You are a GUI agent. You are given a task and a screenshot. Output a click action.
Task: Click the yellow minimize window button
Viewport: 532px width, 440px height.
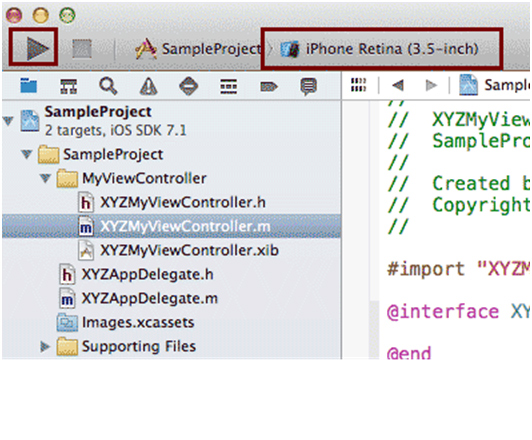point(41,16)
